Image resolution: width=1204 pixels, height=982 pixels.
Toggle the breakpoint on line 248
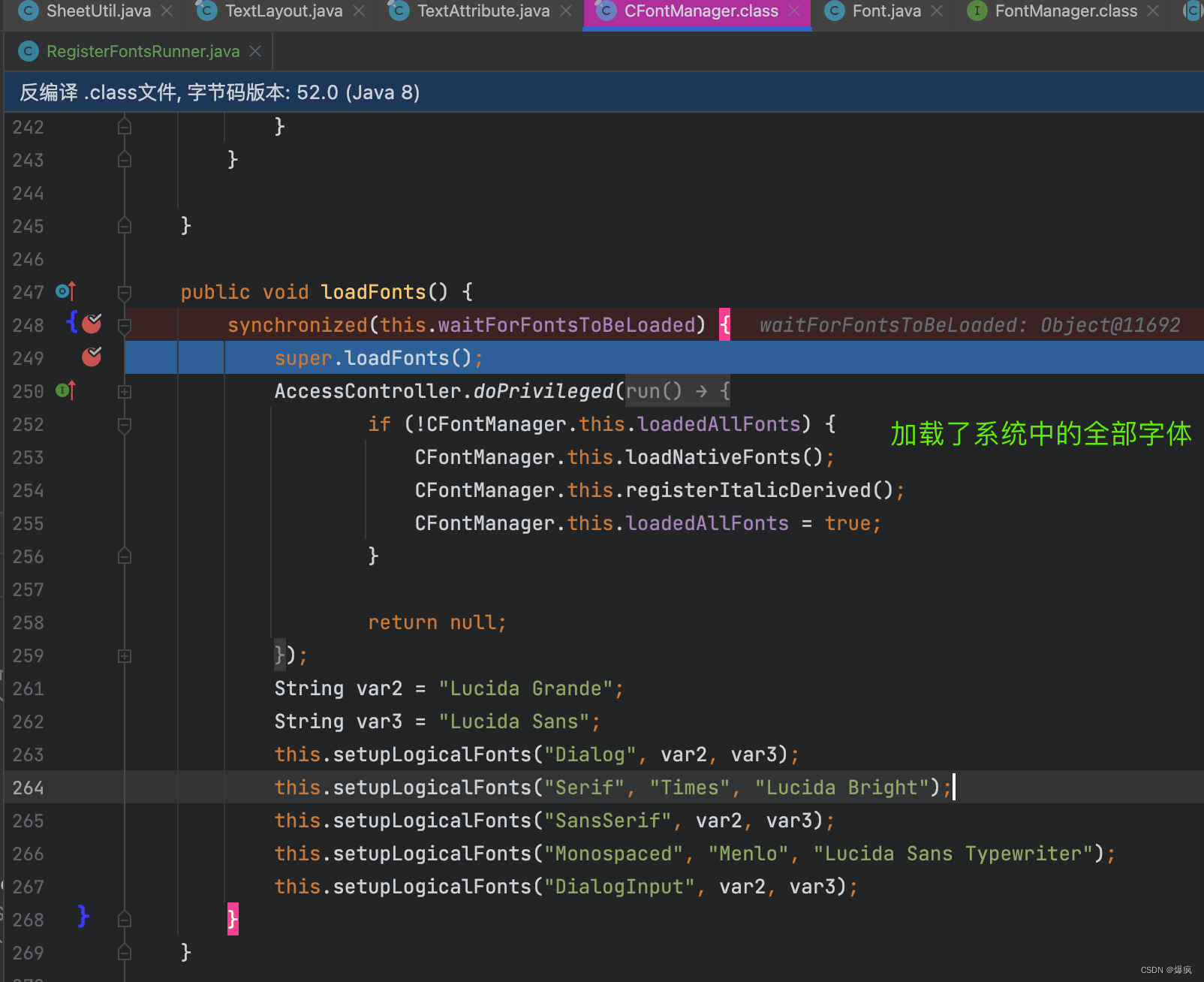click(92, 324)
